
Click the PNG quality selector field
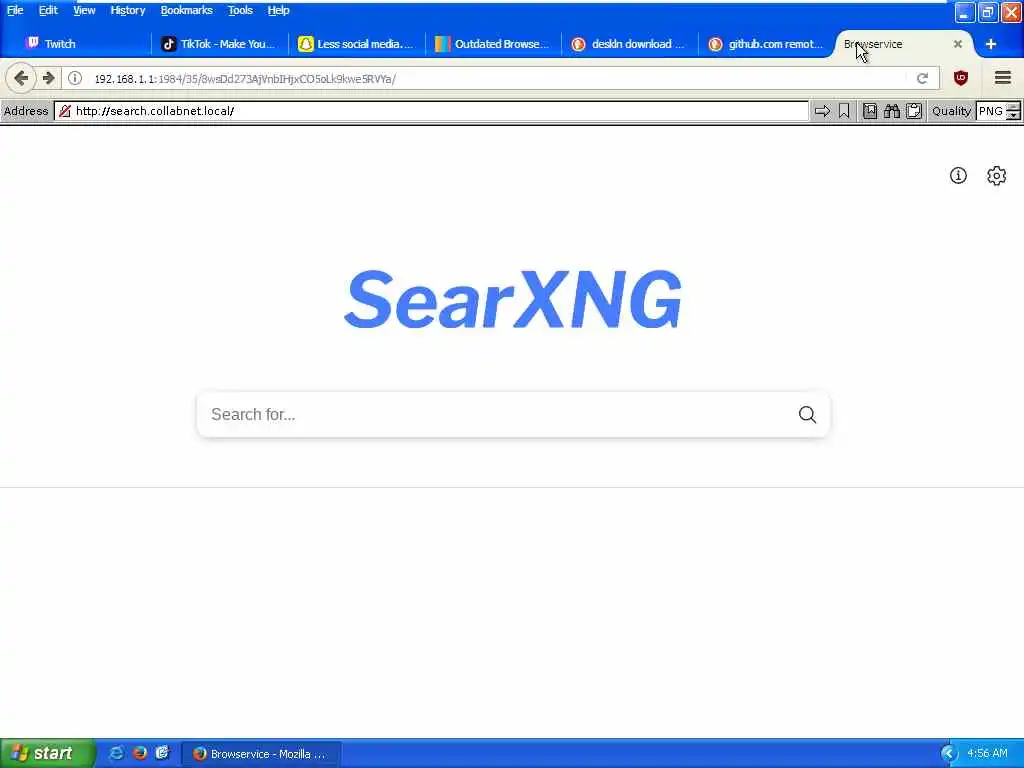[x=991, y=111]
